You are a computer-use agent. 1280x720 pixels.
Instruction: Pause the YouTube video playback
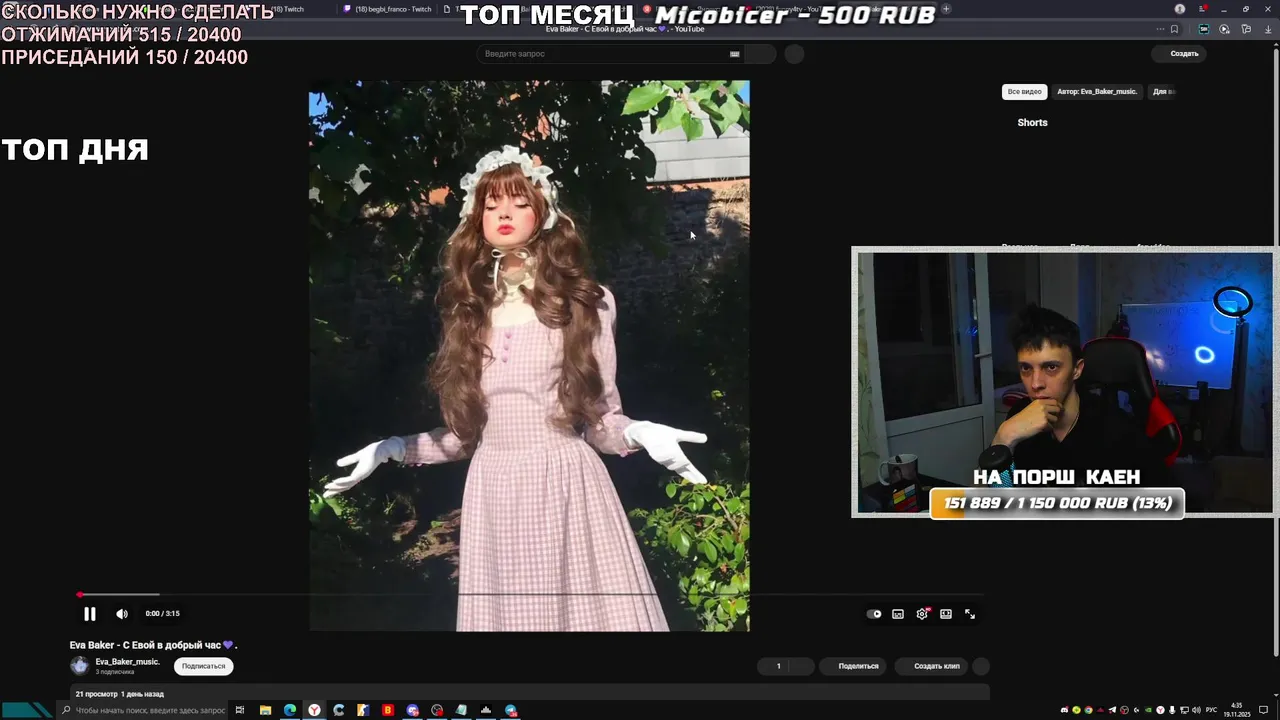(89, 614)
